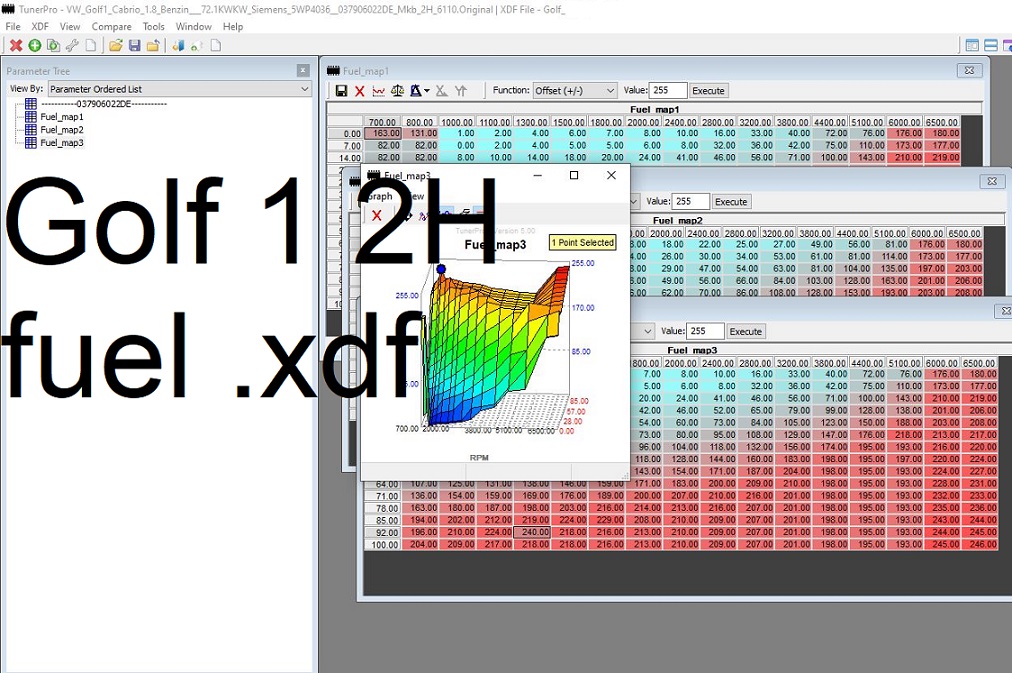Click Execute in the Fuel_map2 window

coord(730,201)
